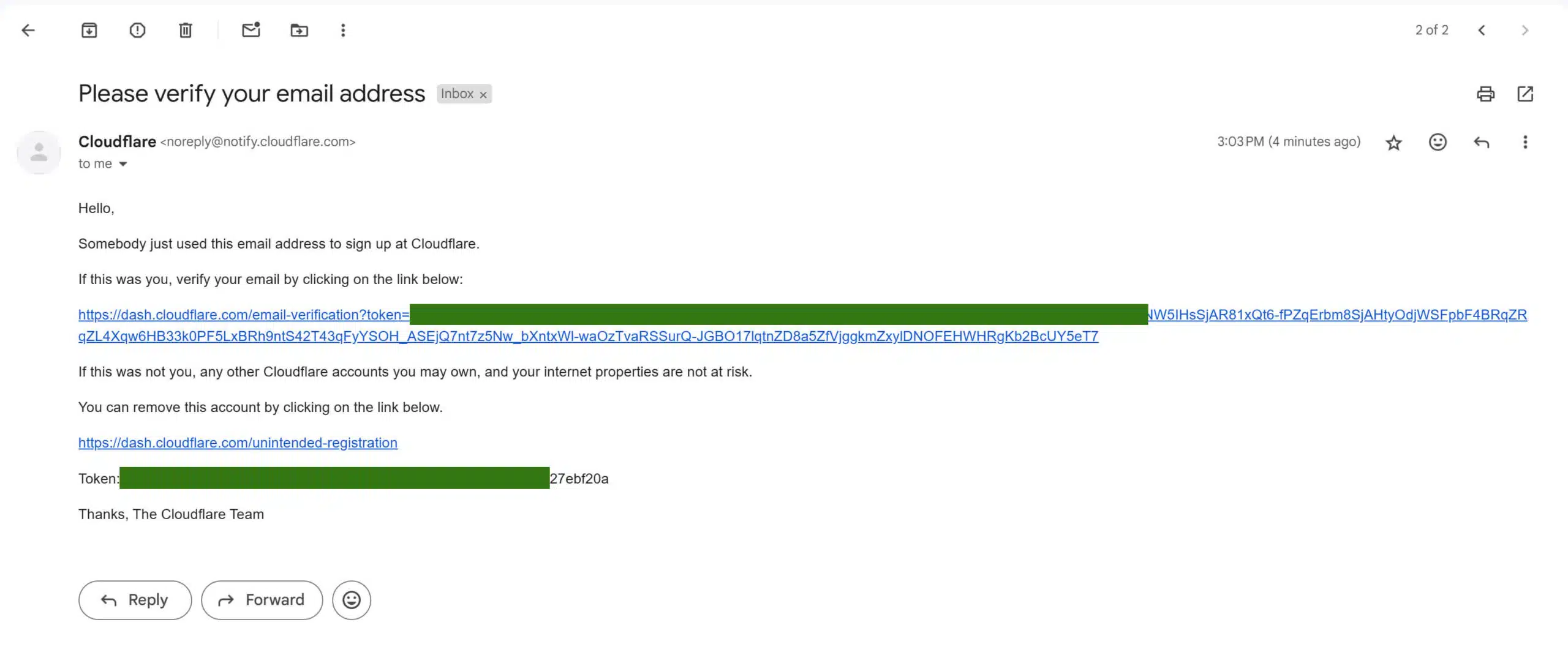The width and height of the screenshot is (1568, 666).
Task: Click the unintended-registration removal link
Action: pyautogui.click(x=238, y=442)
